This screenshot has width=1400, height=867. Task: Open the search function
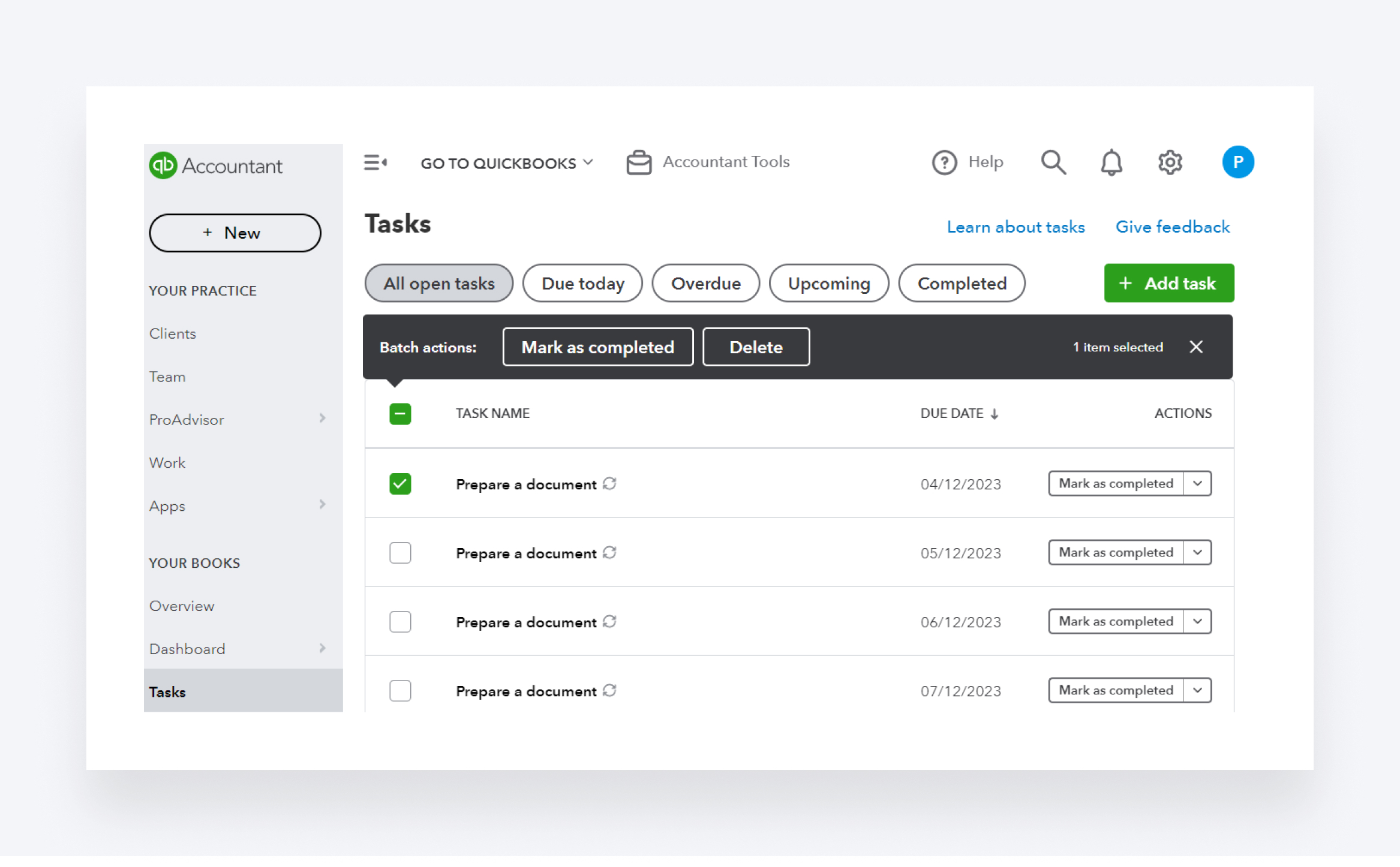pyautogui.click(x=1054, y=162)
